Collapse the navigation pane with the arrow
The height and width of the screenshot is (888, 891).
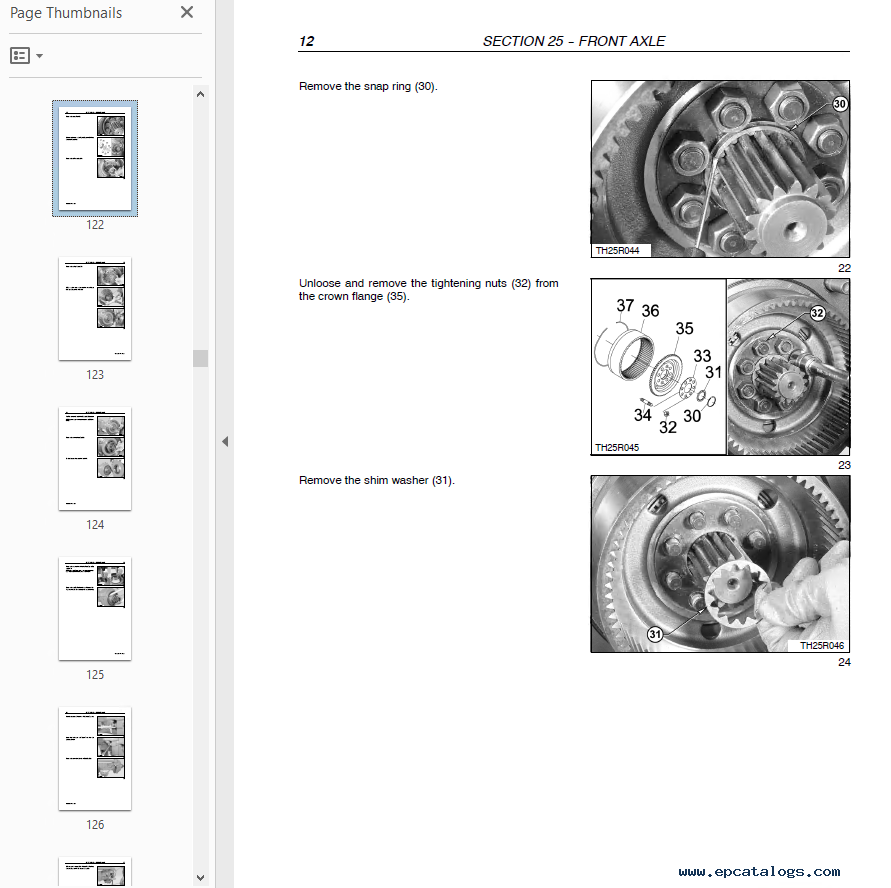(225, 441)
